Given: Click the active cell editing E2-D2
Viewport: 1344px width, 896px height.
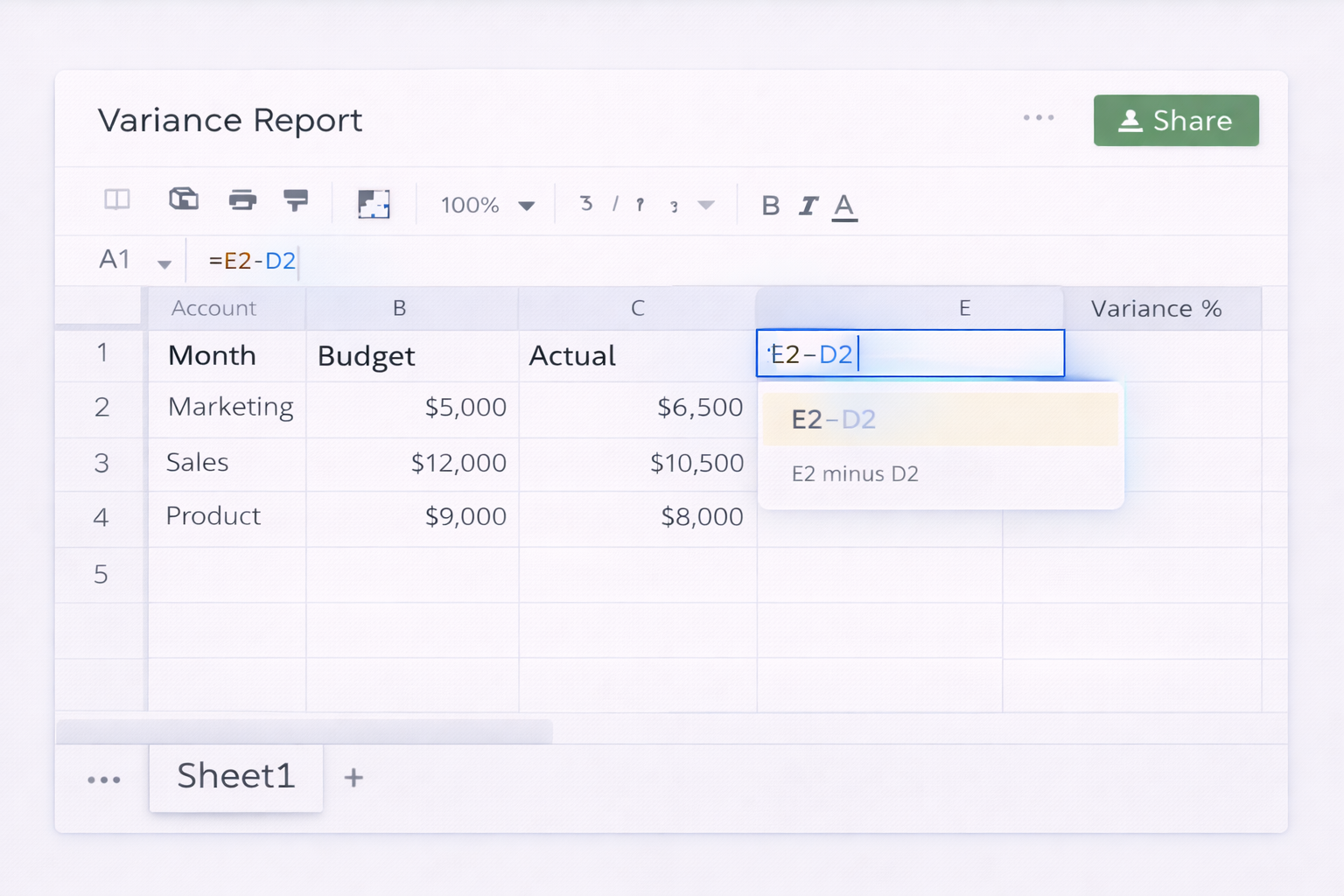Looking at the screenshot, I should coord(910,353).
